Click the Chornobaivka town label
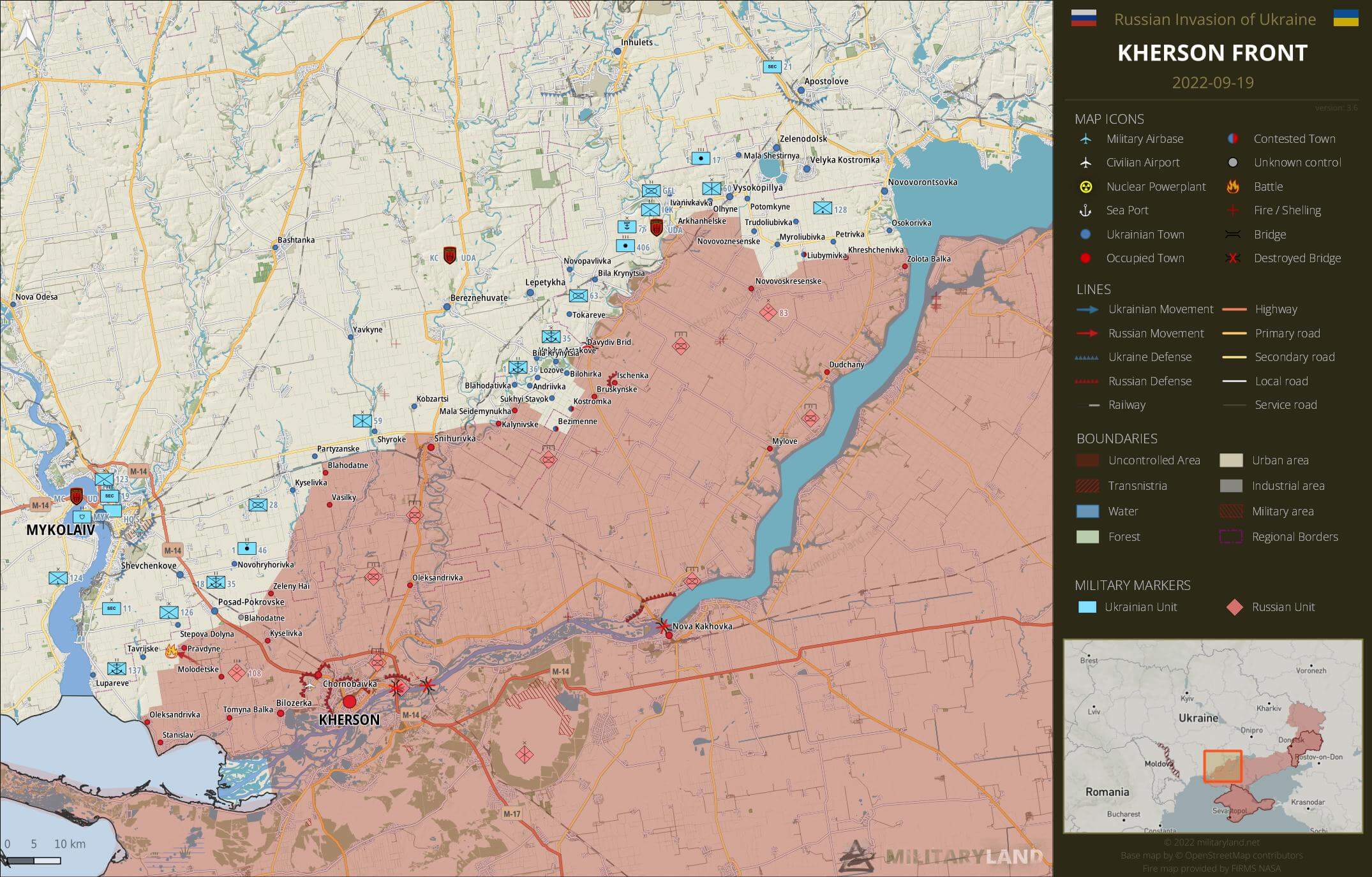 click(350, 684)
